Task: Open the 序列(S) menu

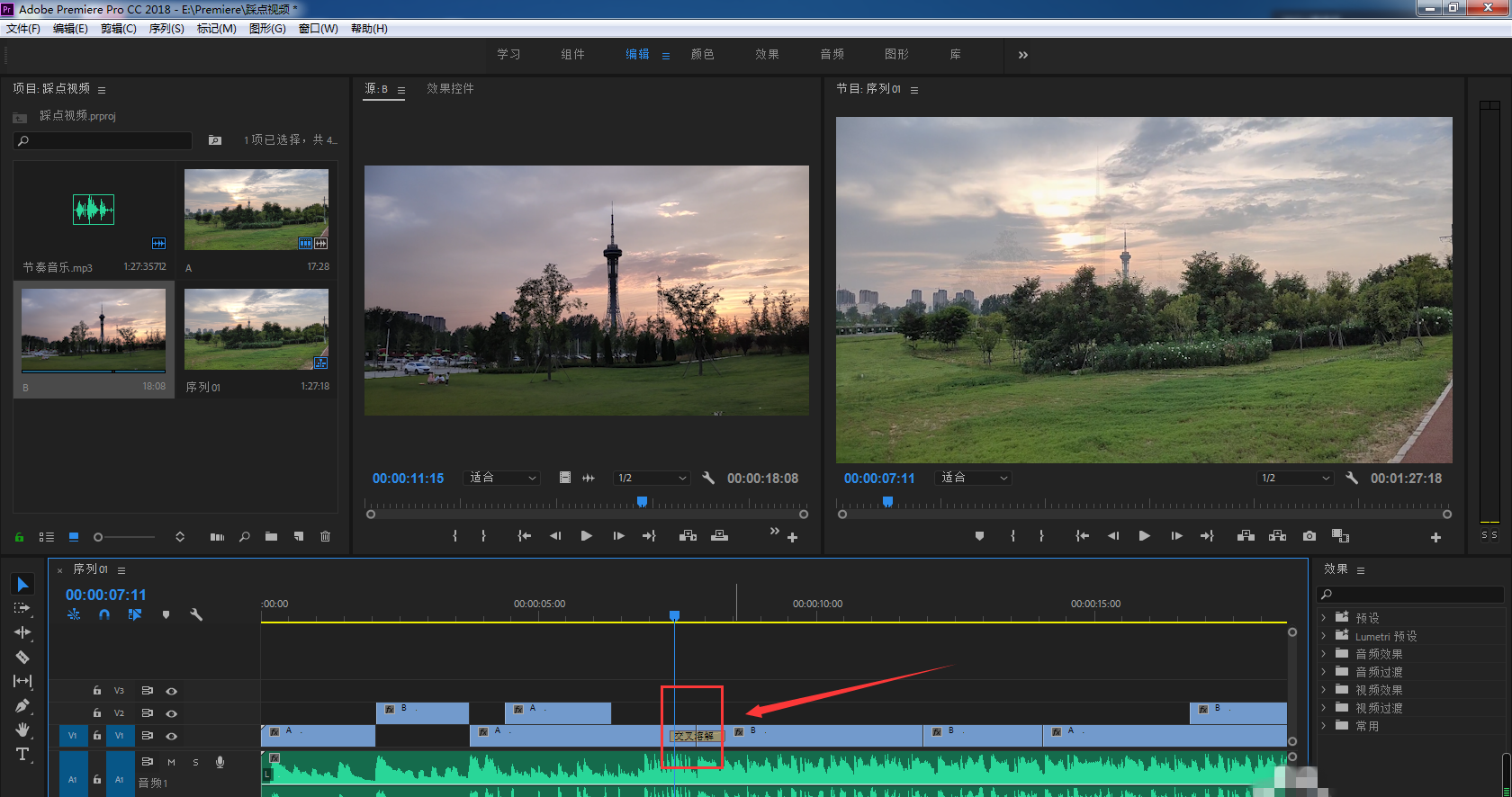Action: coord(166,29)
